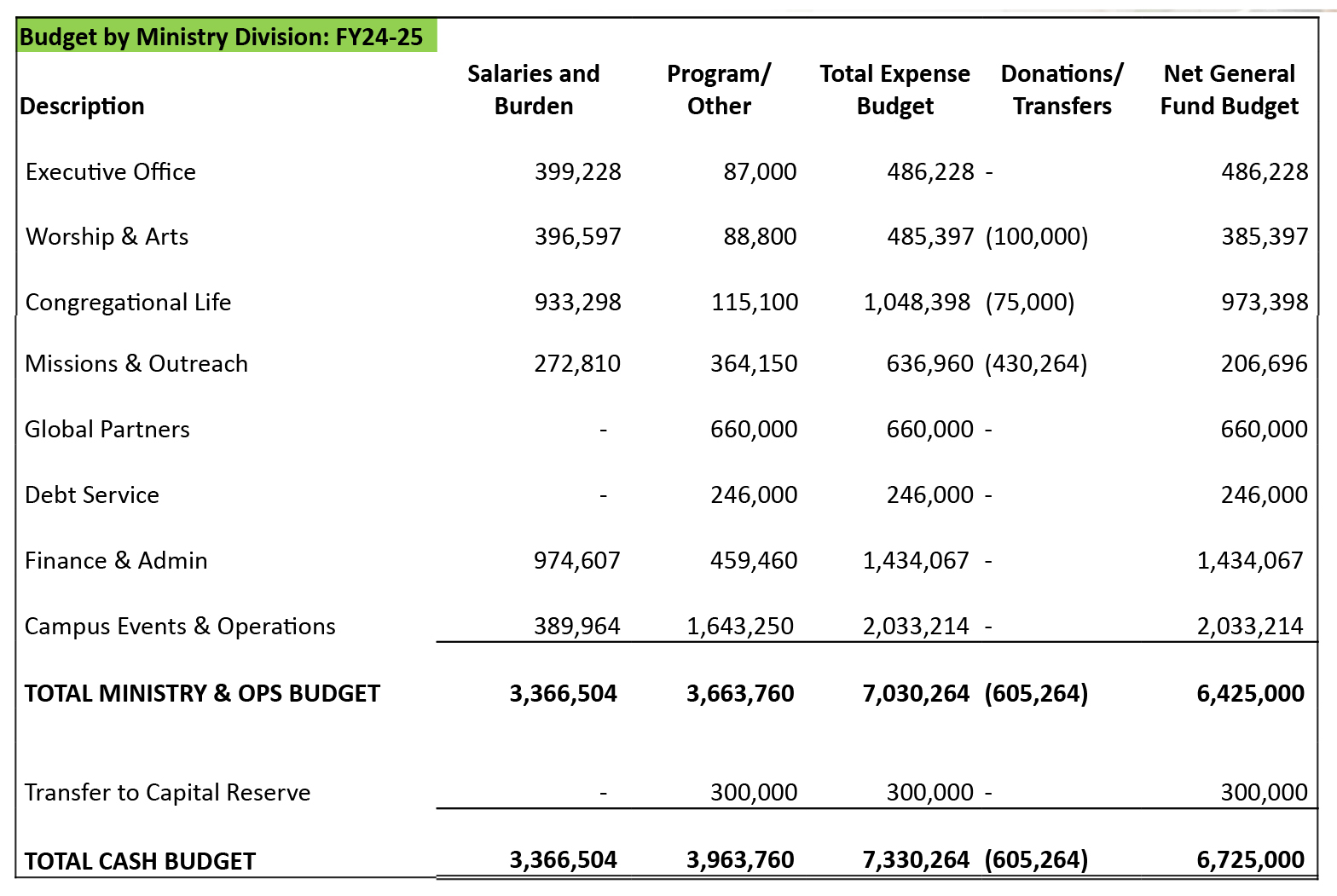Click Total Ministry program total 3,663,760
Image resolution: width=1337 pixels, height=896 pixels.
pyautogui.click(x=740, y=694)
